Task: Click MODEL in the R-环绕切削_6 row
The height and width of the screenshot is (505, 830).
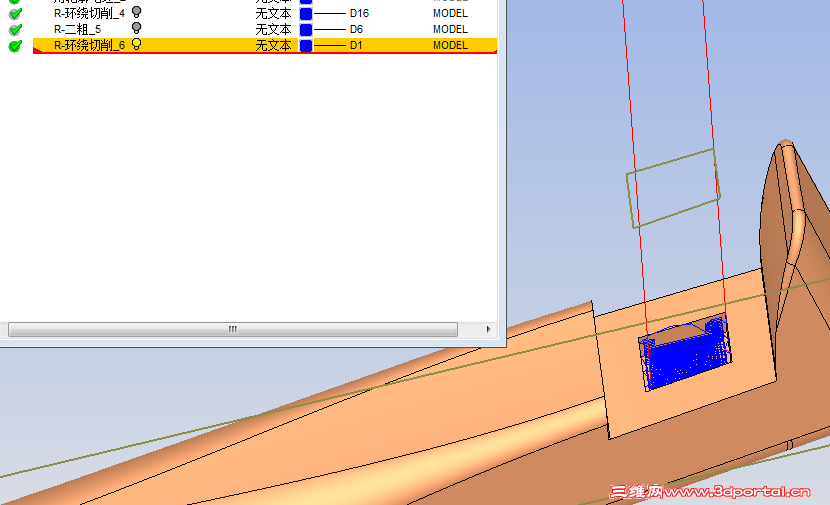Action: [450, 46]
